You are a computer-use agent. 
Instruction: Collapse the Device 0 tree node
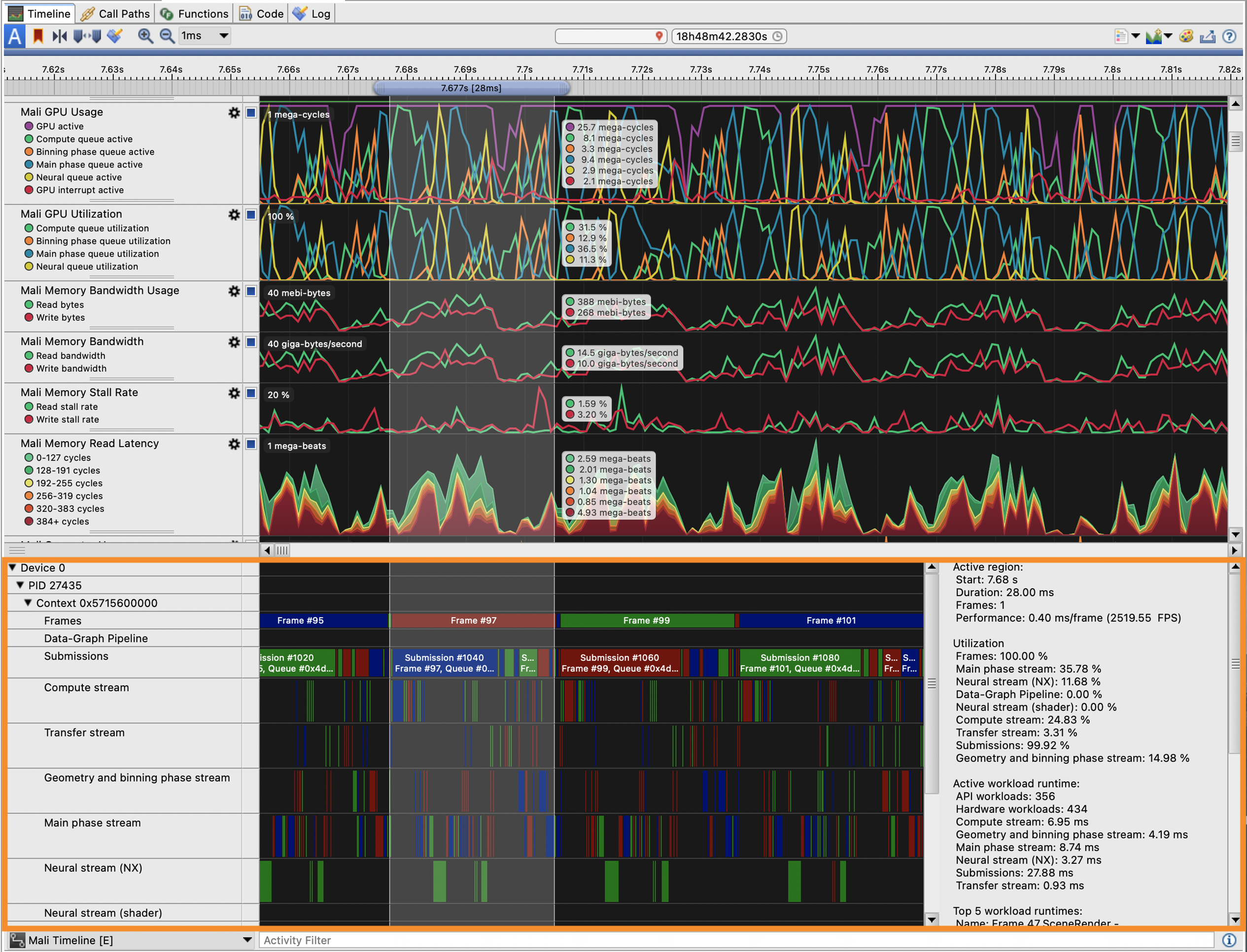pyautogui.click(x=12, y=567)
